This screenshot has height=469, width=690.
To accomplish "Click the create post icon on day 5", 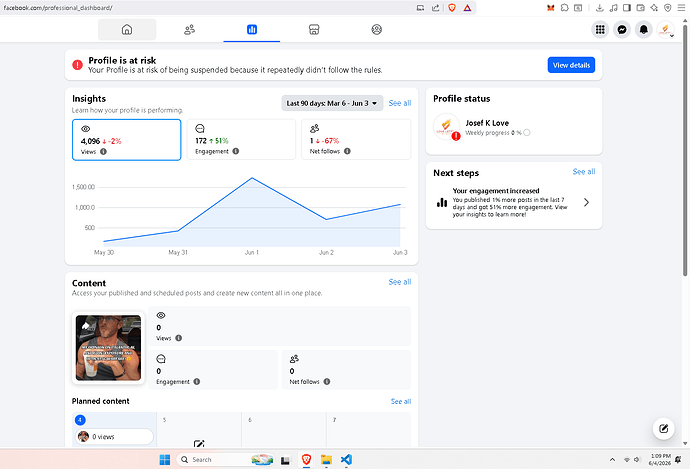I will pyautogui.click(x=199, y=443).
